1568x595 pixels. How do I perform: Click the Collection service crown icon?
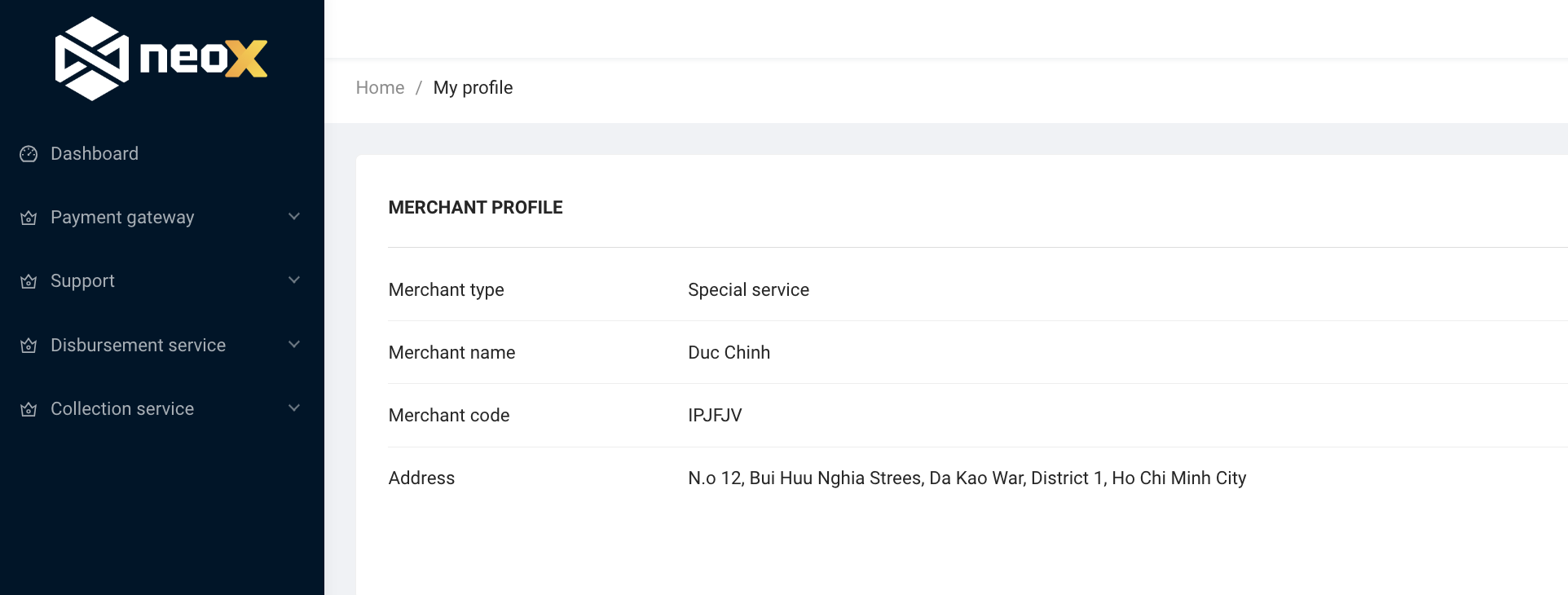point(29,409)
